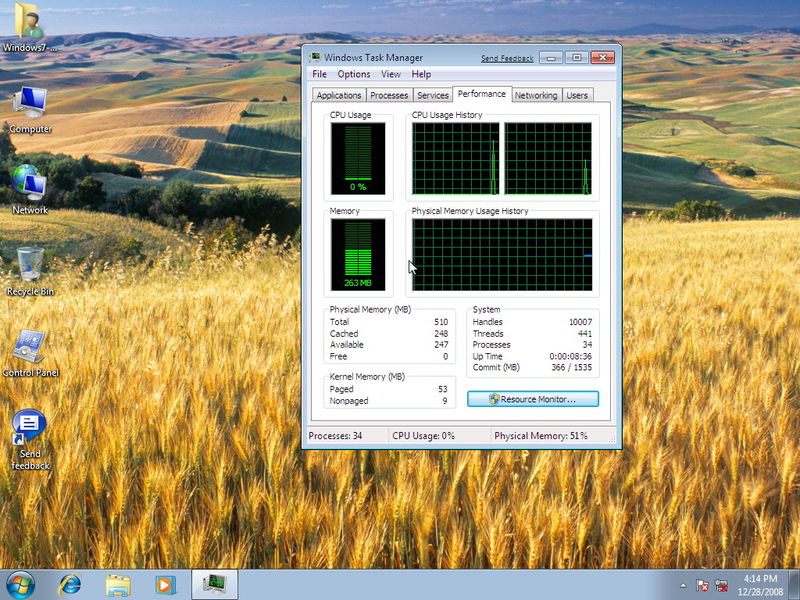The width and height of the screenshot is (800, 600).
Task: Open the Options menu
Action: (x=354, y=74)
